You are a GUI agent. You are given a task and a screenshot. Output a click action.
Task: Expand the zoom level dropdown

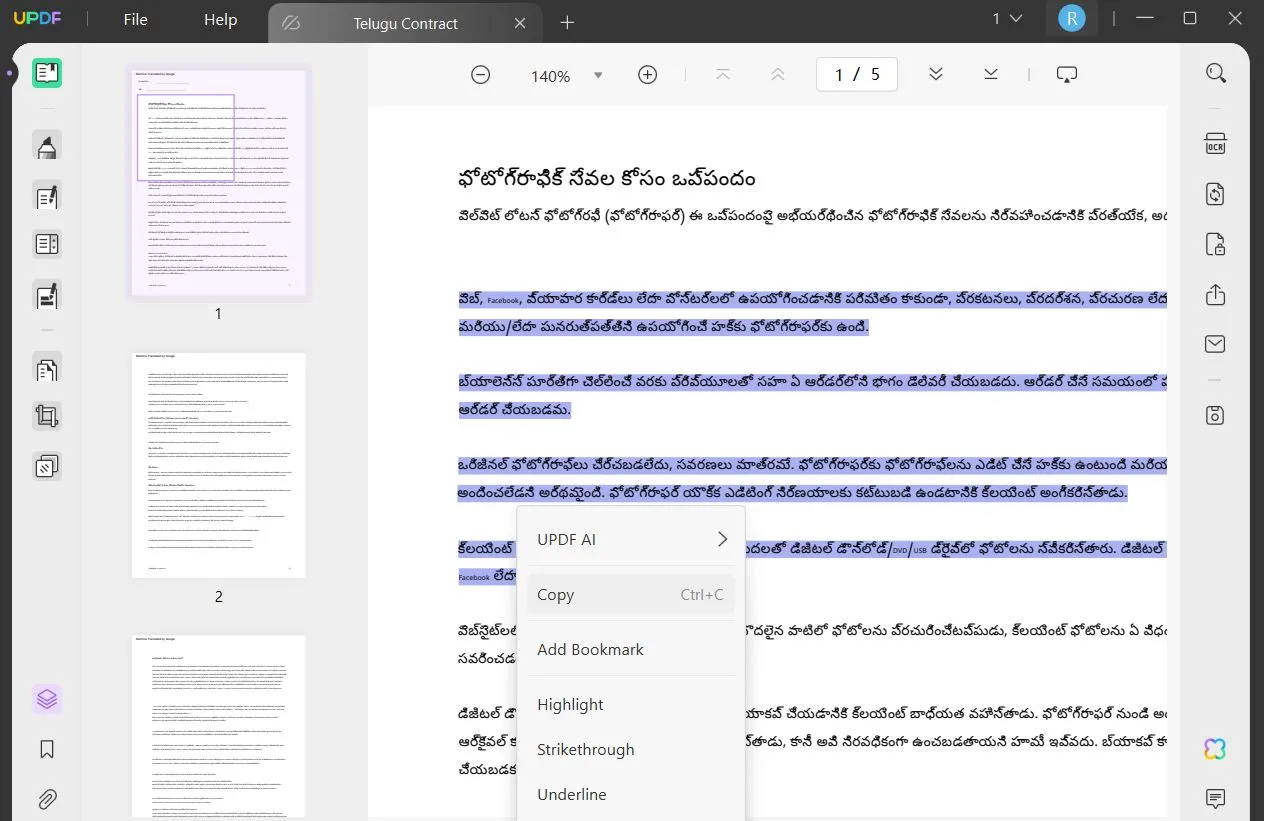tap(597, 74)
